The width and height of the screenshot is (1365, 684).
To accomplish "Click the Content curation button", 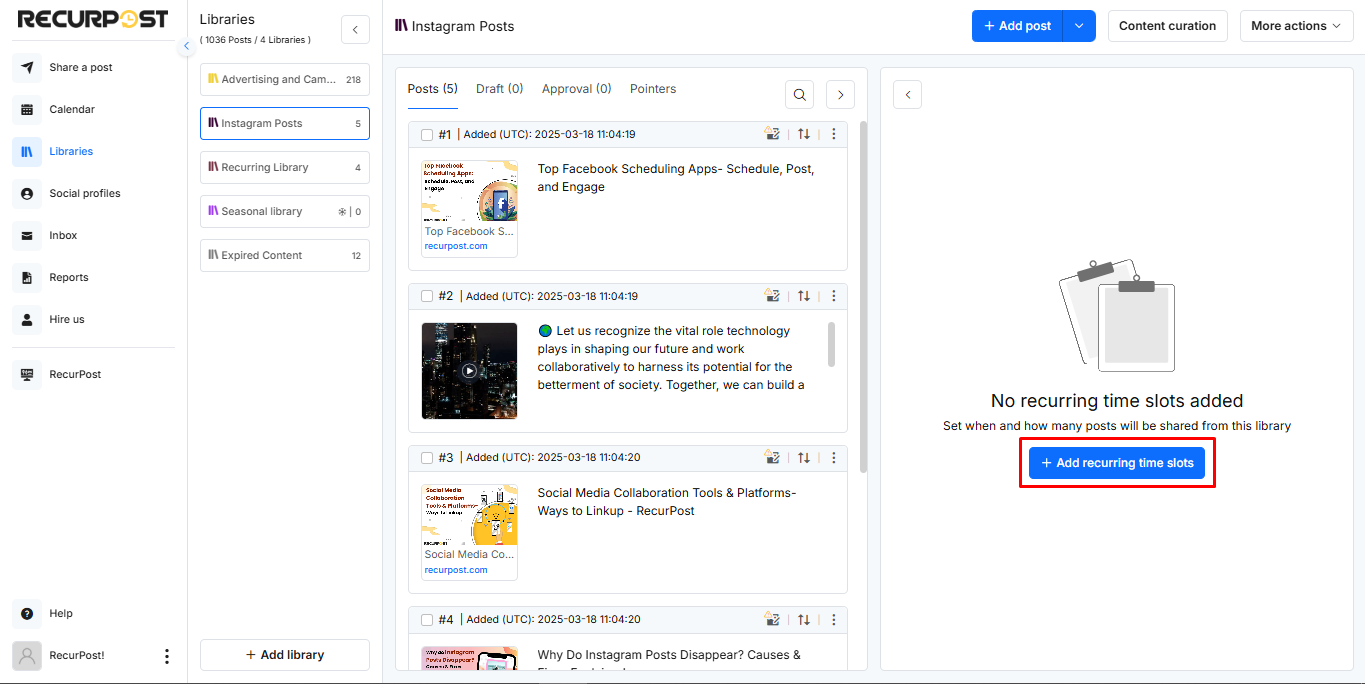I will (x=1167, y=26).
